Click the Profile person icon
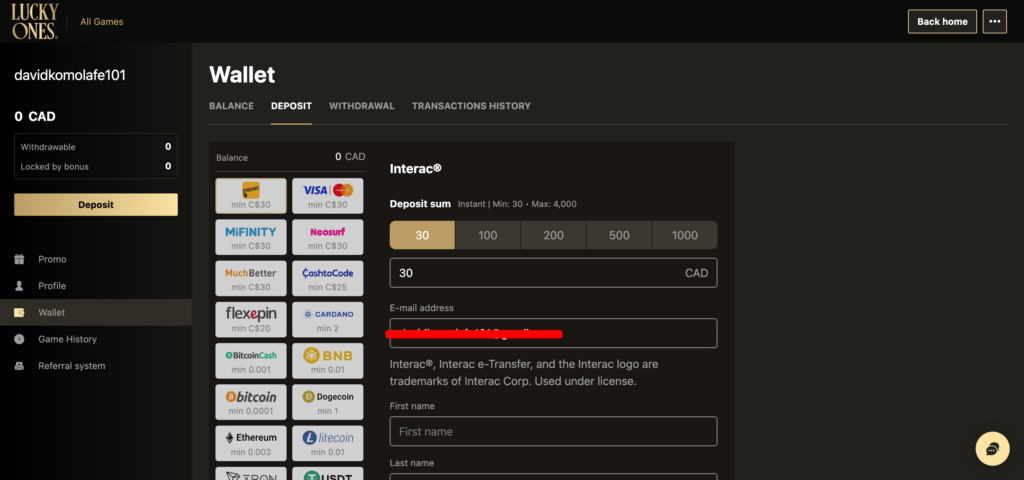The height and width of the screenshot is (480, 1024). (x=20, y=286)
